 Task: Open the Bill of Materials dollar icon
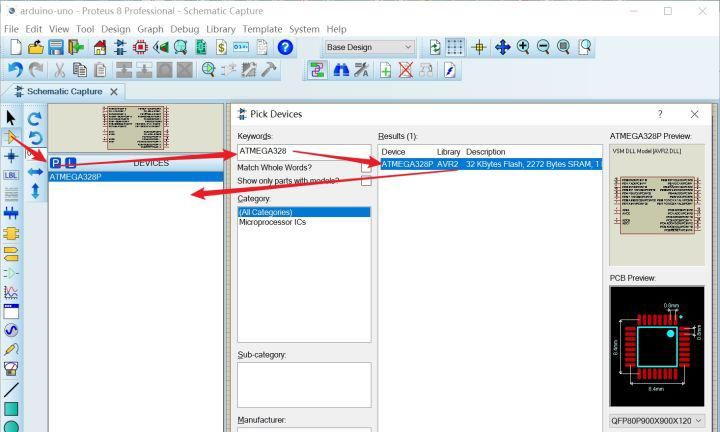tap(221, 47)
